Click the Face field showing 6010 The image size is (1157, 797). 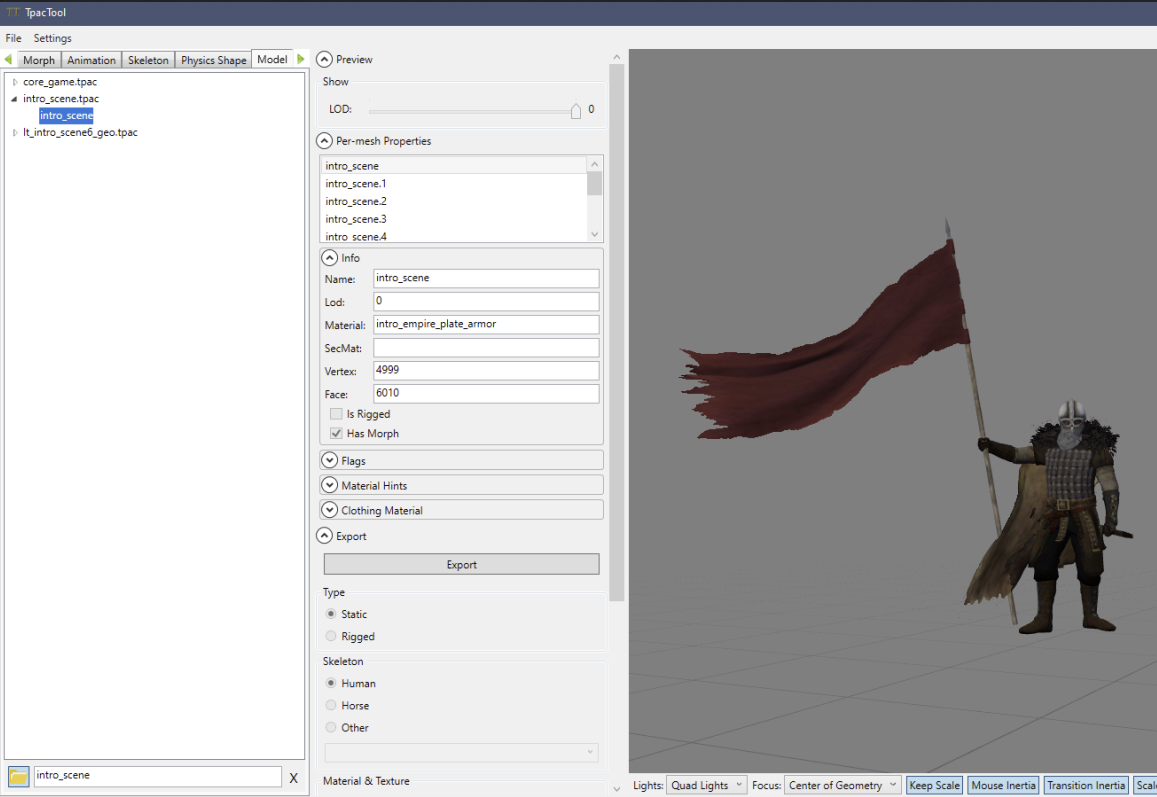pos(486,393)
